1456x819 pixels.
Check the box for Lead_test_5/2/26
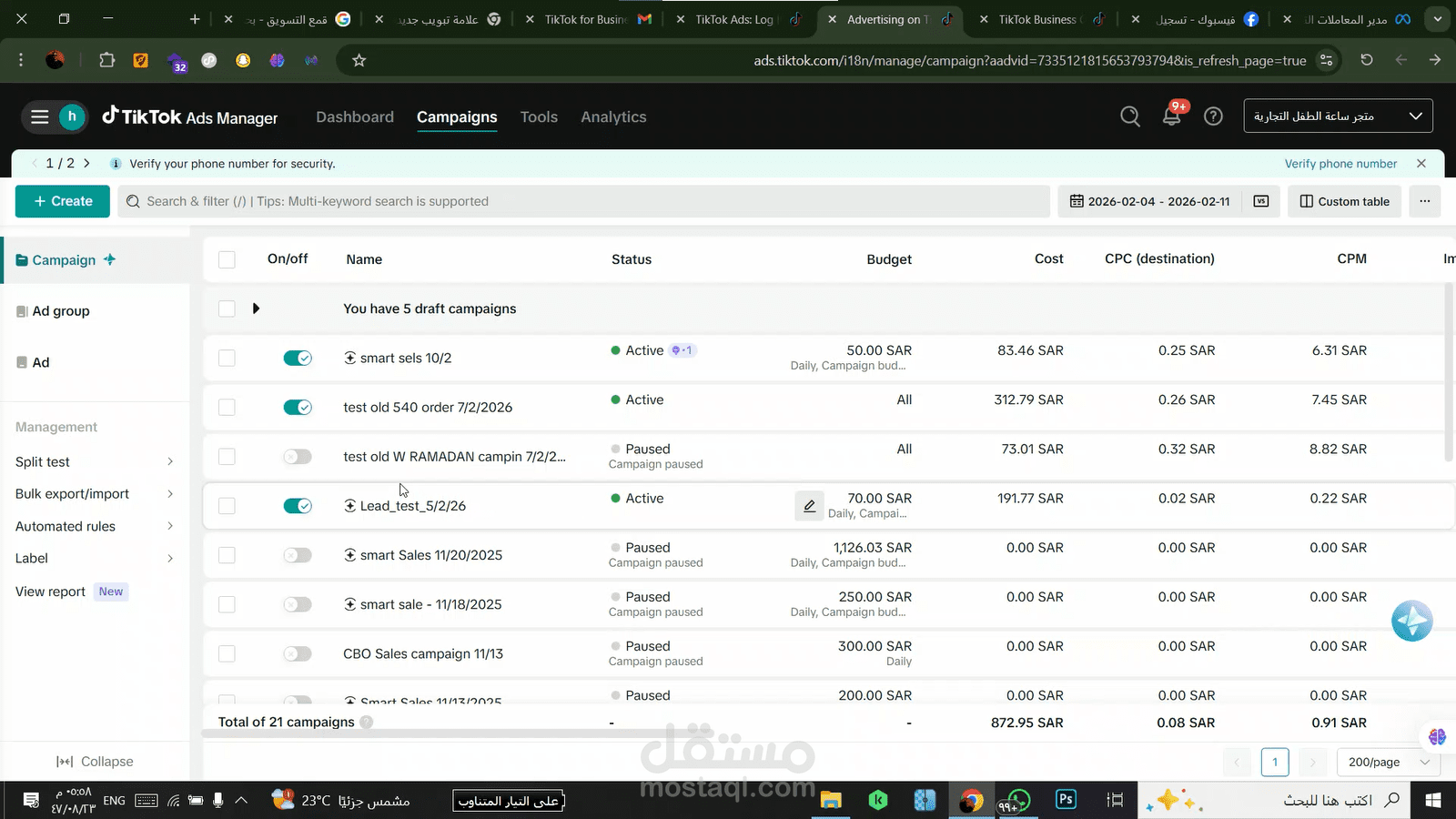[227, 506]
